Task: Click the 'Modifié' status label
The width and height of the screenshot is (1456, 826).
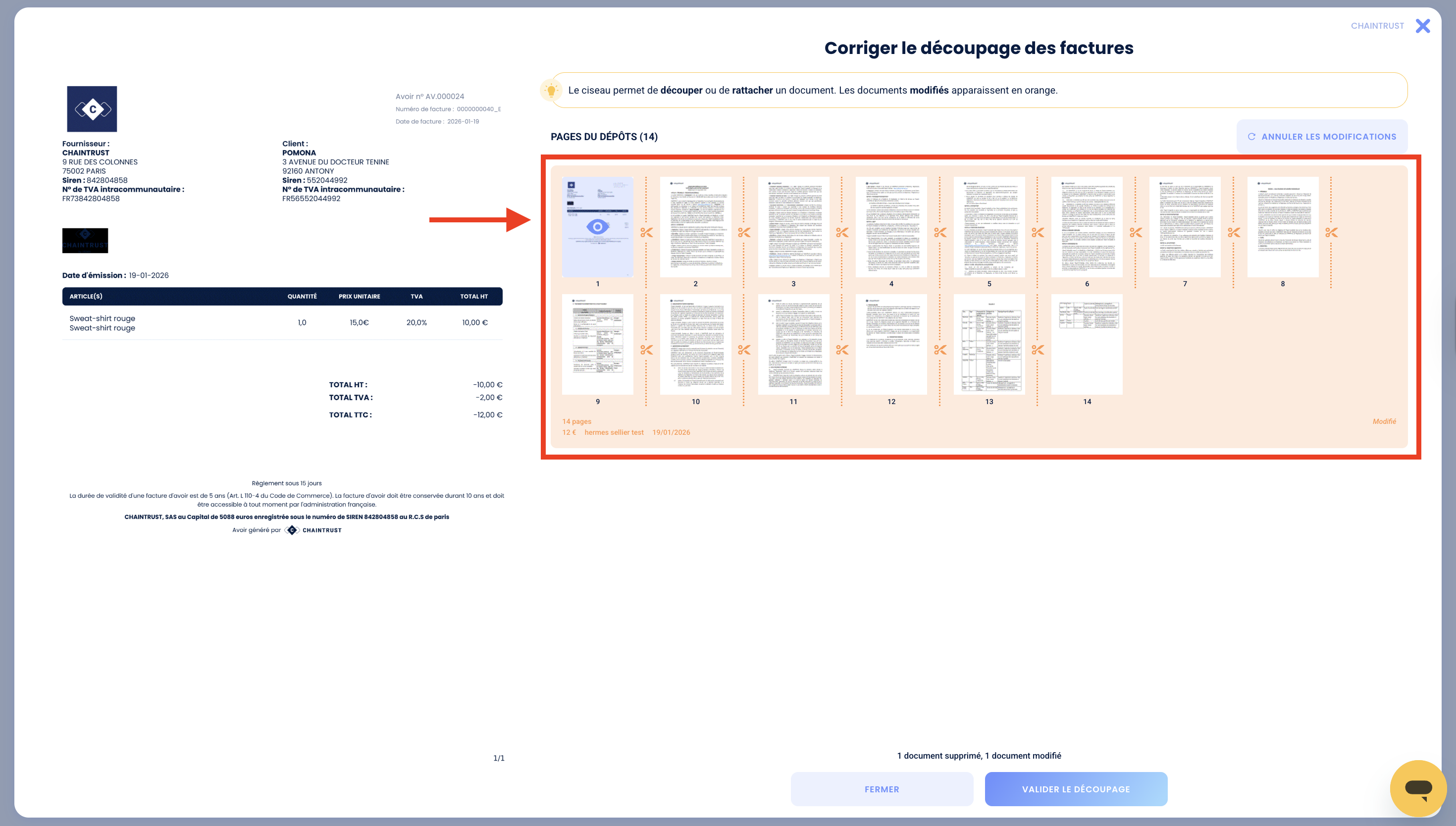Action: click(x=1384, y=421)
